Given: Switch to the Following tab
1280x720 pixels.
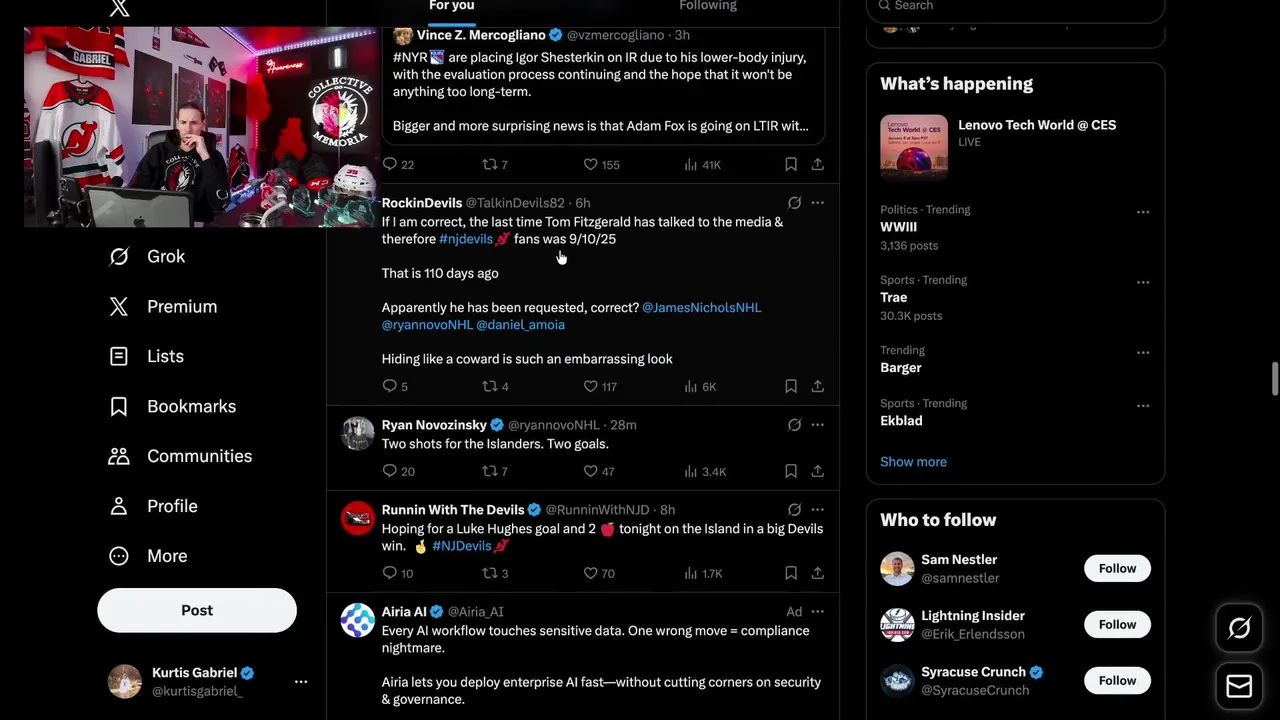Looking at the screenshot, I should 708,6.
